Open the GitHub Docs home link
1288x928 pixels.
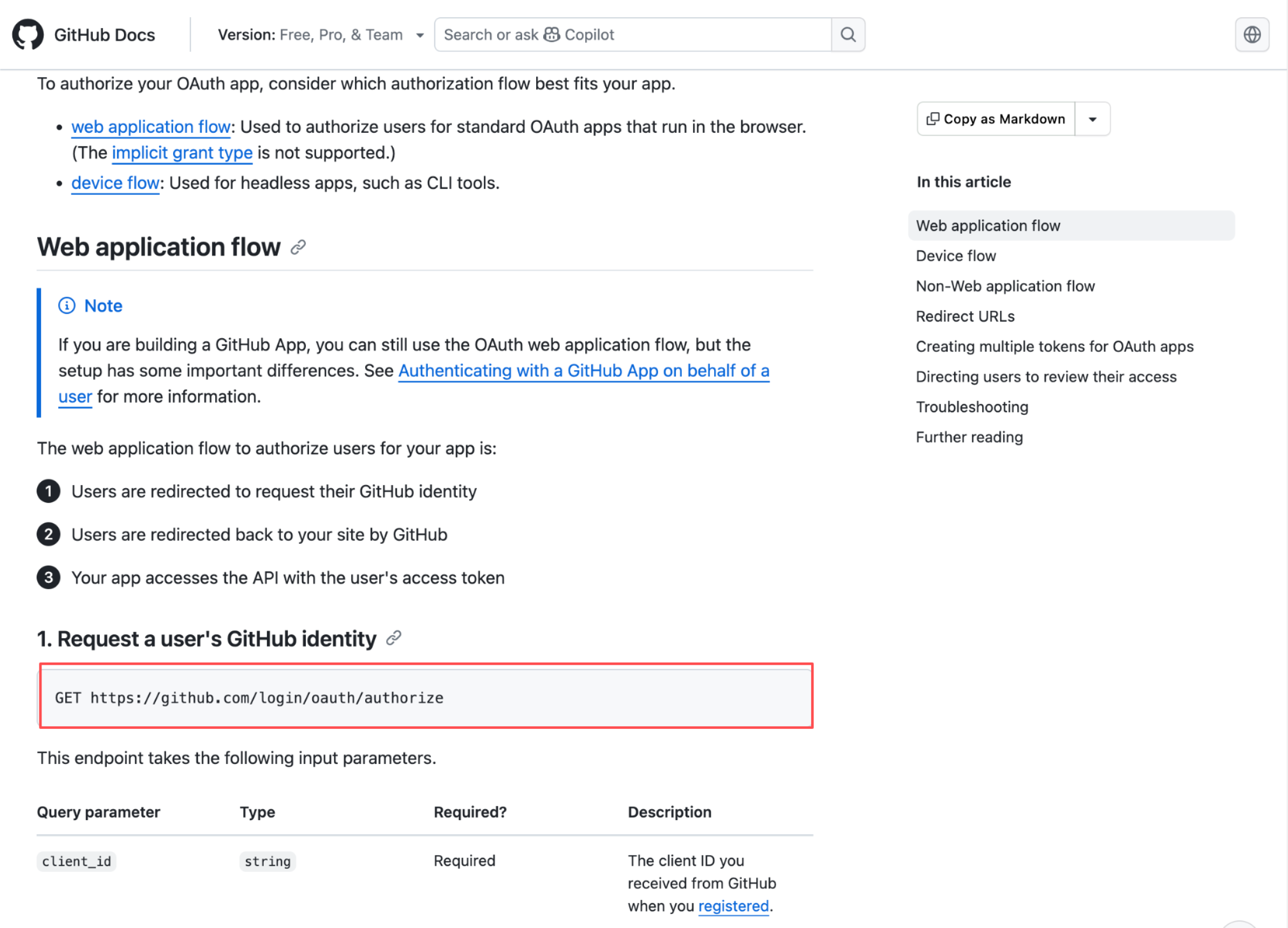tap(105, 35)
